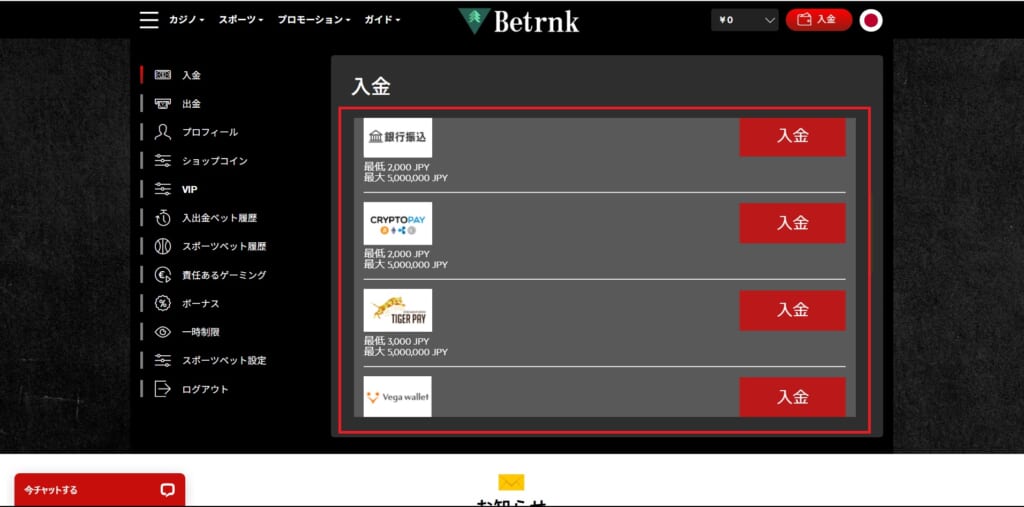Open the hamburger menu icon
1024x507 pixels.
pyautogui.click(x=149, y=20)
